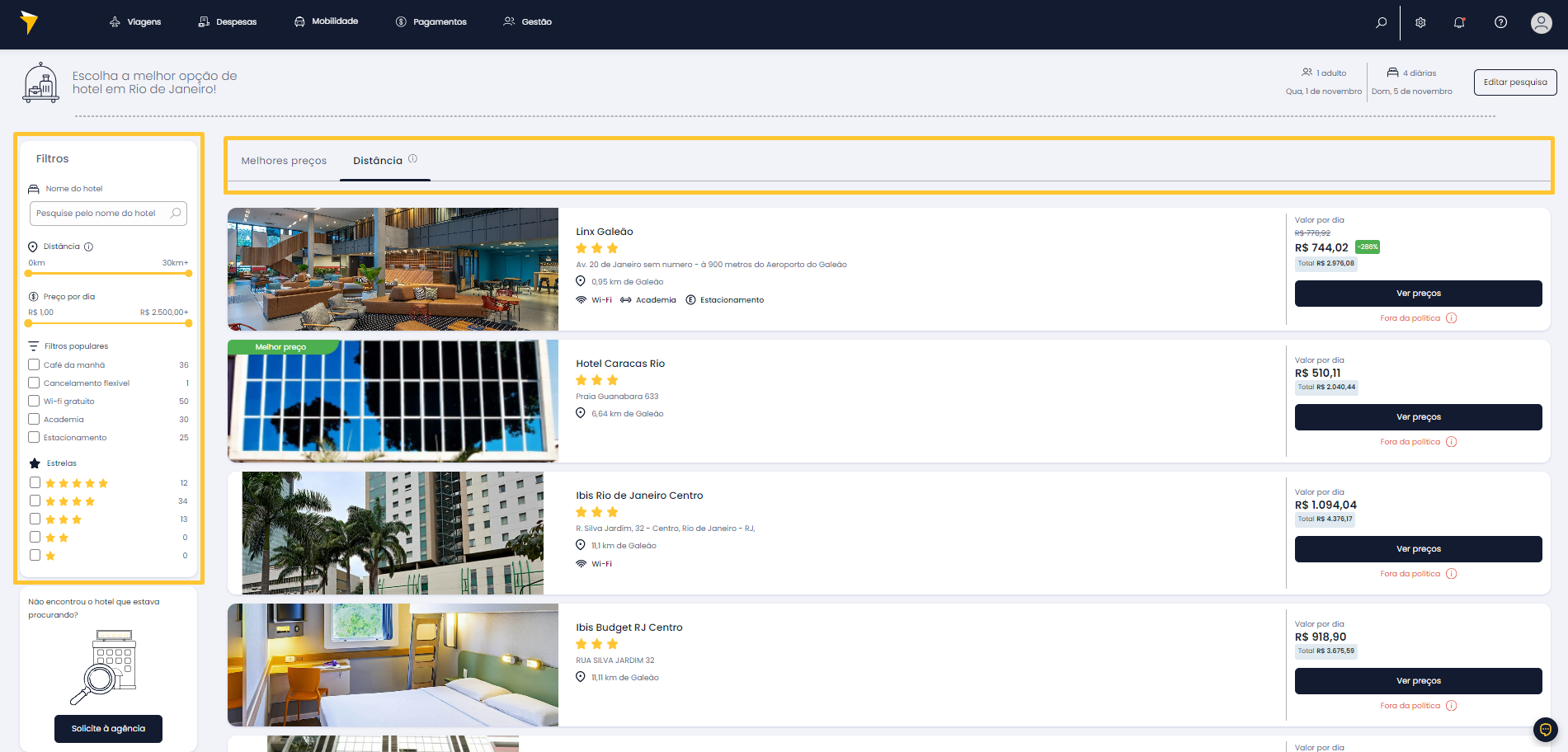Screen dimensions: 1568x752
Task: Click Ver preços for Ibis Rio de Janeiro Centro
Action: 1418,549
